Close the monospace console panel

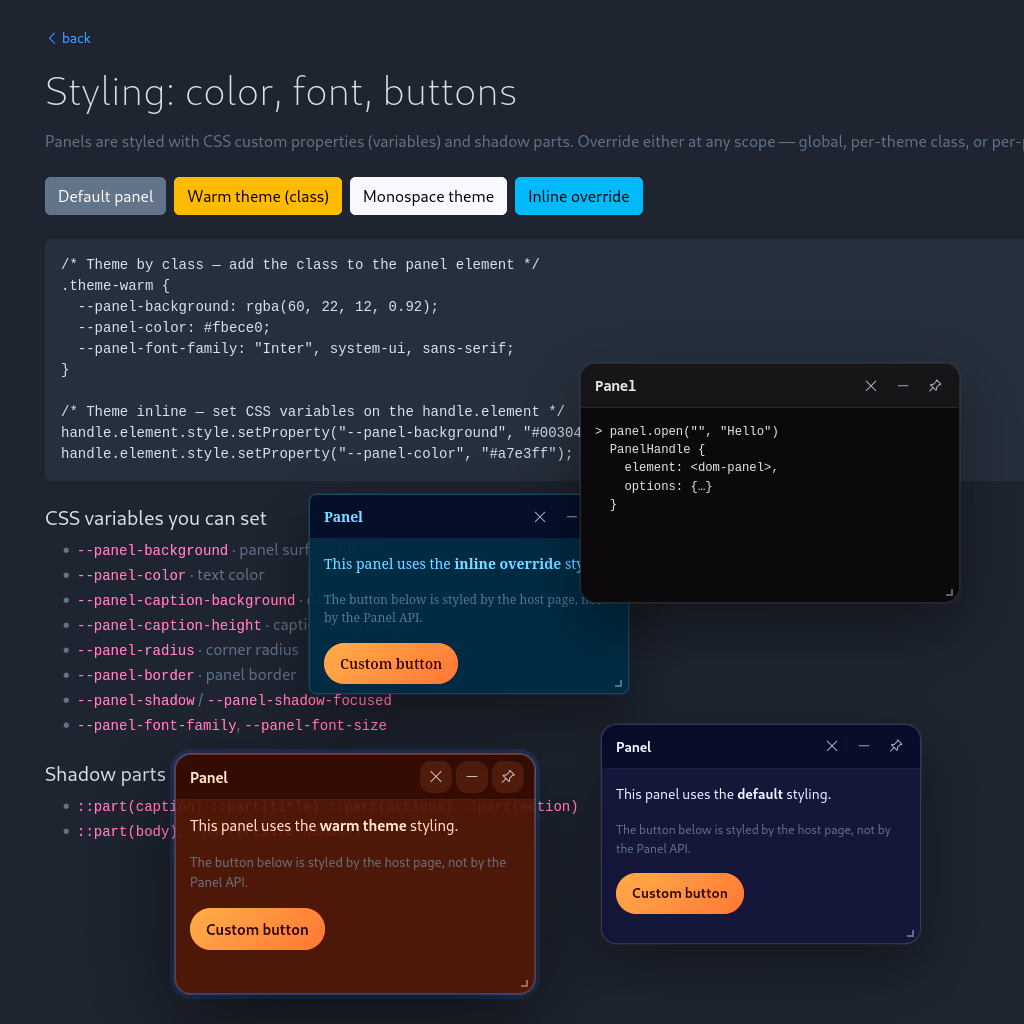871,386
